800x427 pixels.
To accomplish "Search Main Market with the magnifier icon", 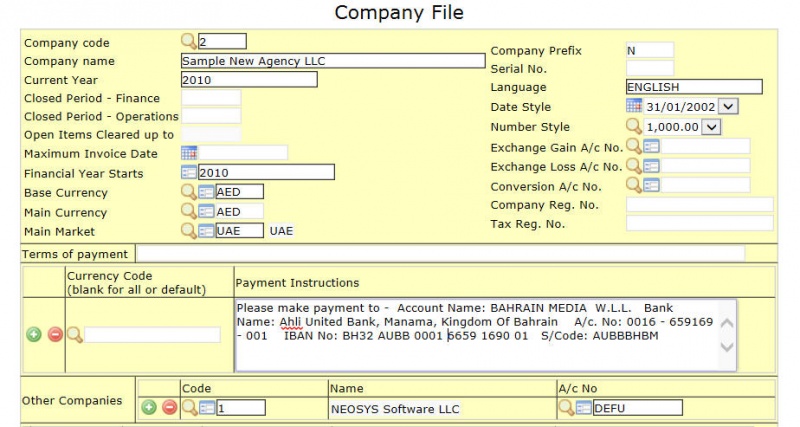I will coord(189,231).
